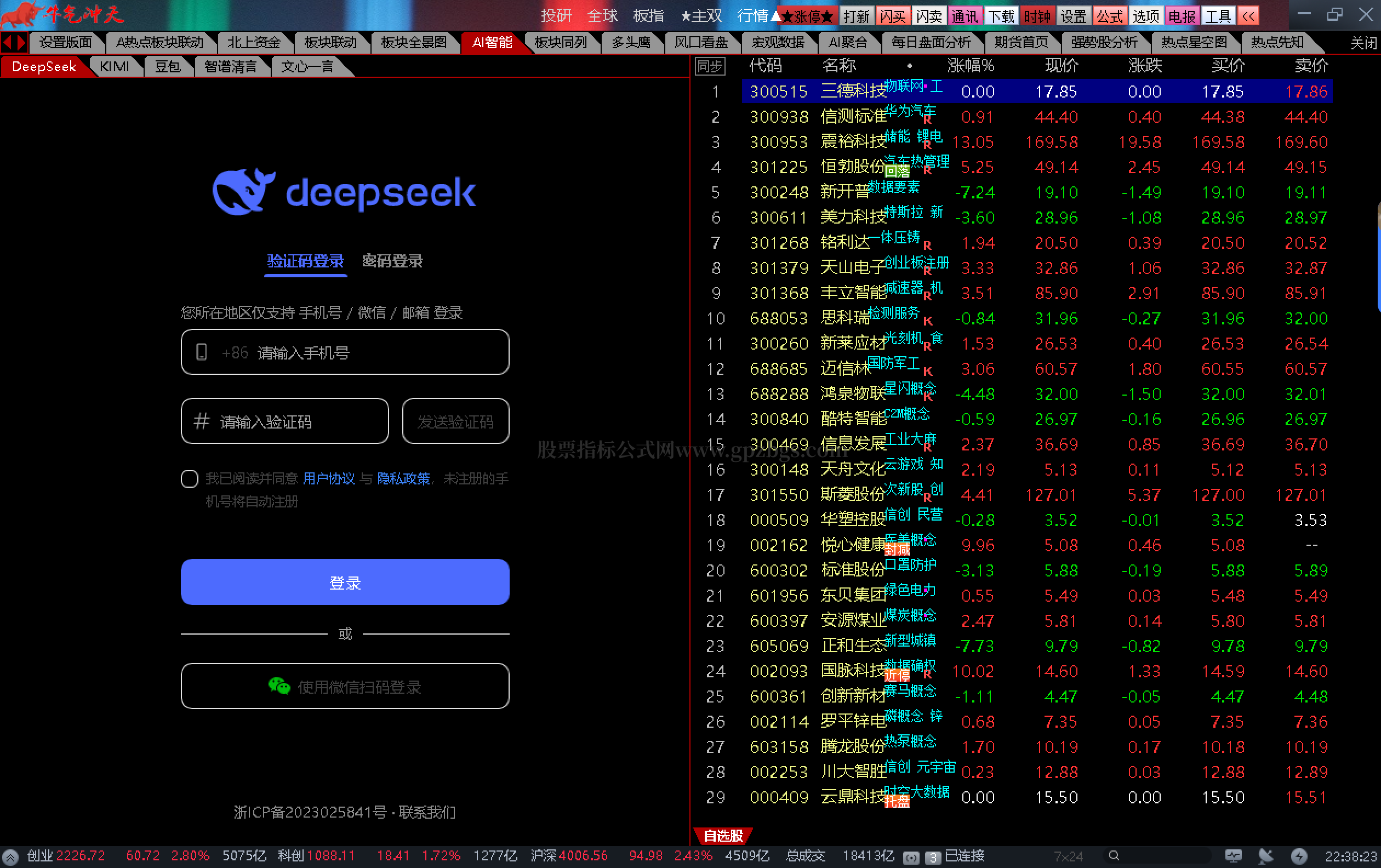Click the 同步 button above the stock list
This screenshot has width=1381, height=868.
710,66
